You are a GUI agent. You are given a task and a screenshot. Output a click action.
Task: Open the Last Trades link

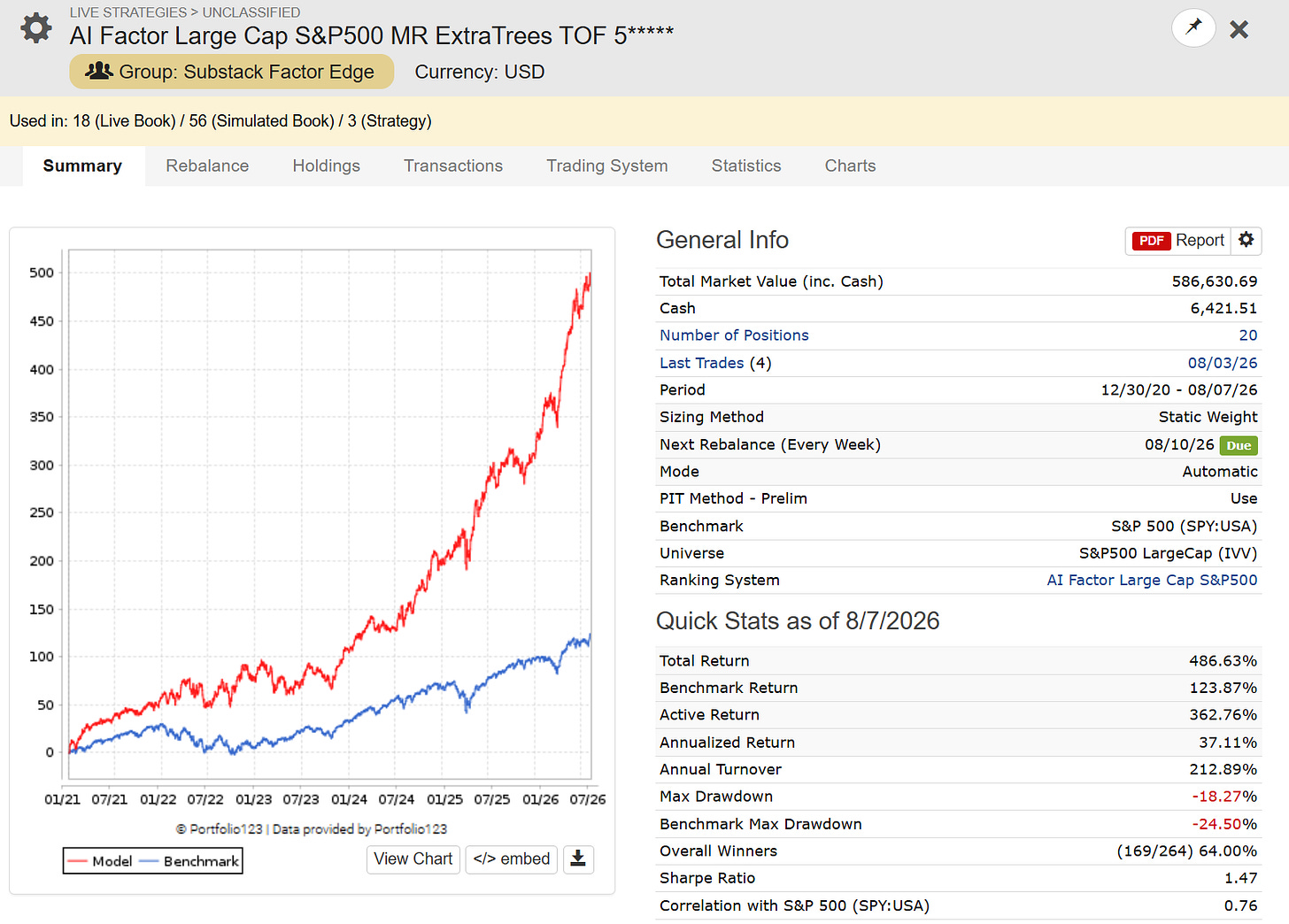(x=701, y=363)
